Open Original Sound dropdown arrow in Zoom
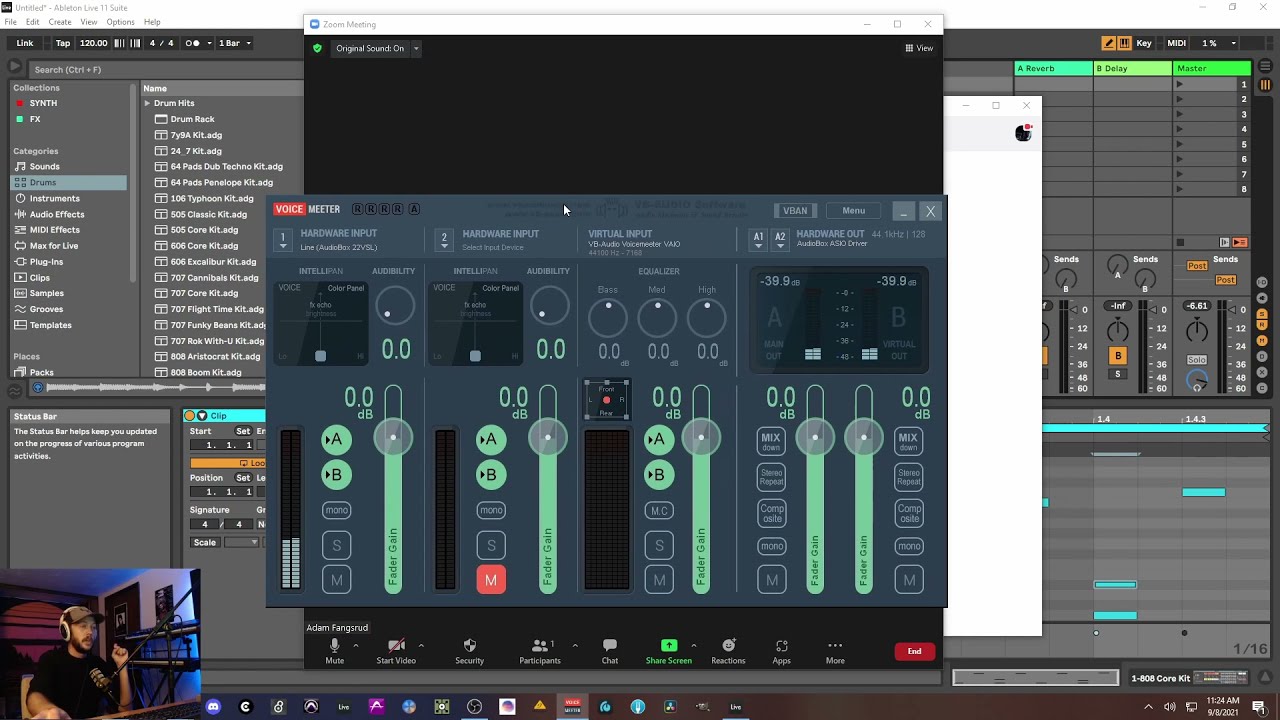This screenshot has width=1280, height=720. click(x=416, y=48)
